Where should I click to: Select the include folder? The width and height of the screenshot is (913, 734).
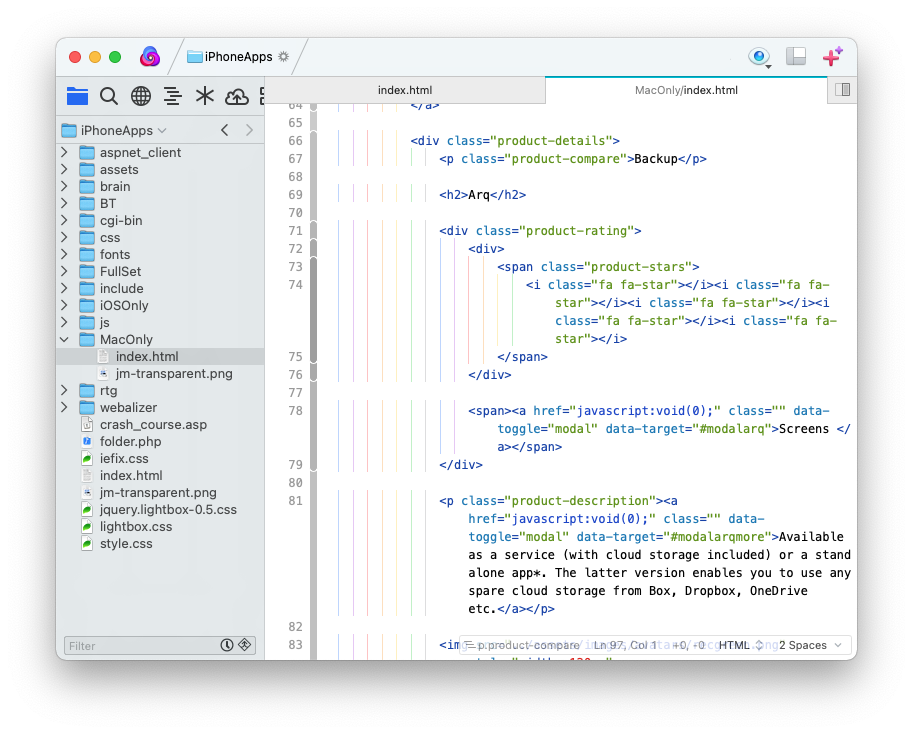pos(160,288)
